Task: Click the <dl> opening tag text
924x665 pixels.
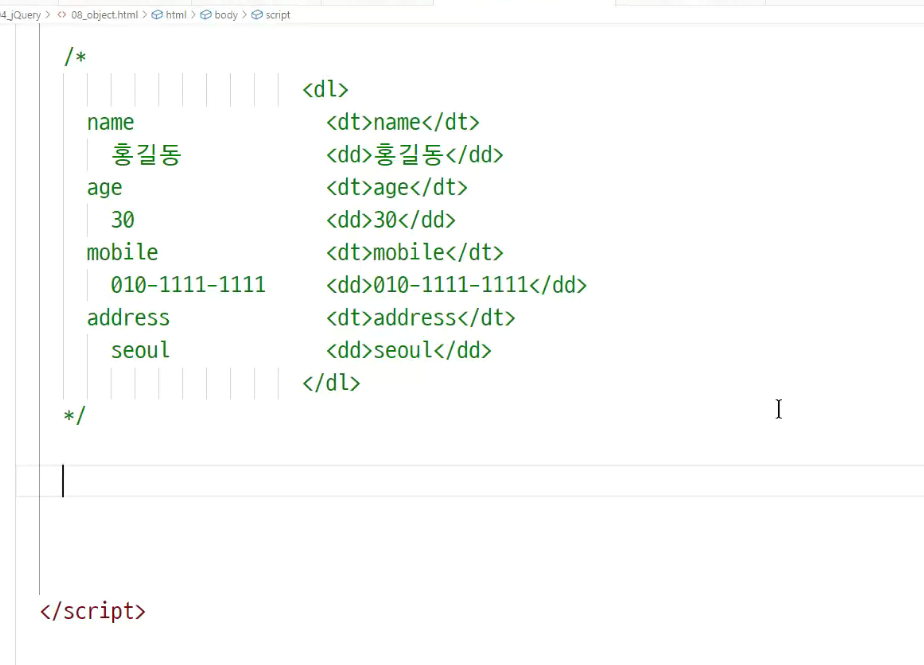Action: click(x=325, y=90)
